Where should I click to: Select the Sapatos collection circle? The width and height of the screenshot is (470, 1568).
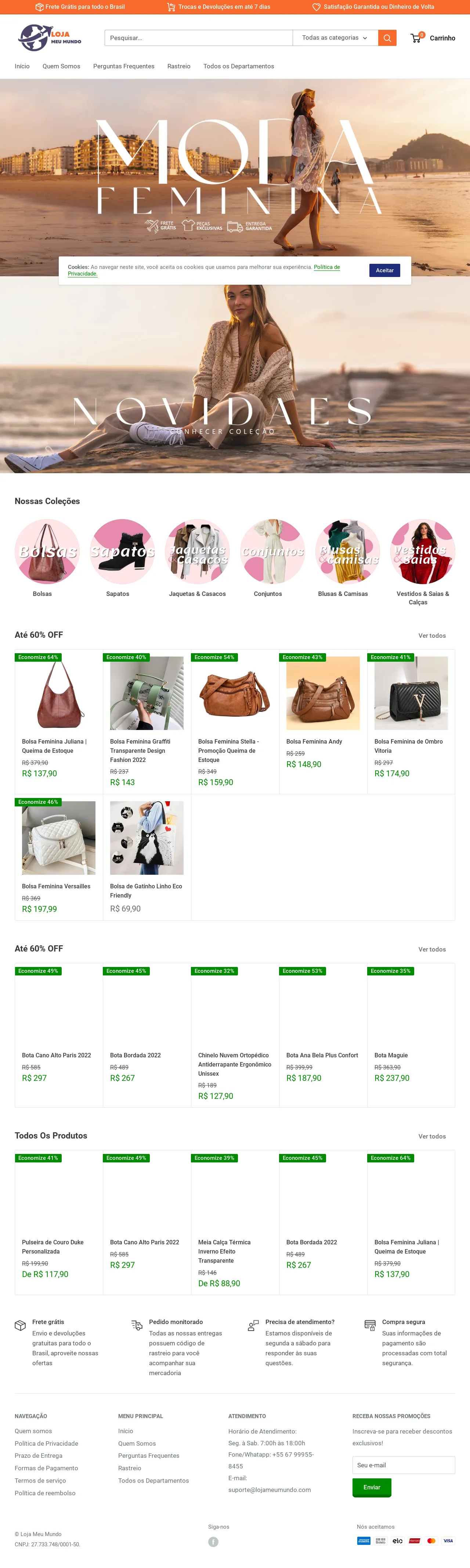122,551
